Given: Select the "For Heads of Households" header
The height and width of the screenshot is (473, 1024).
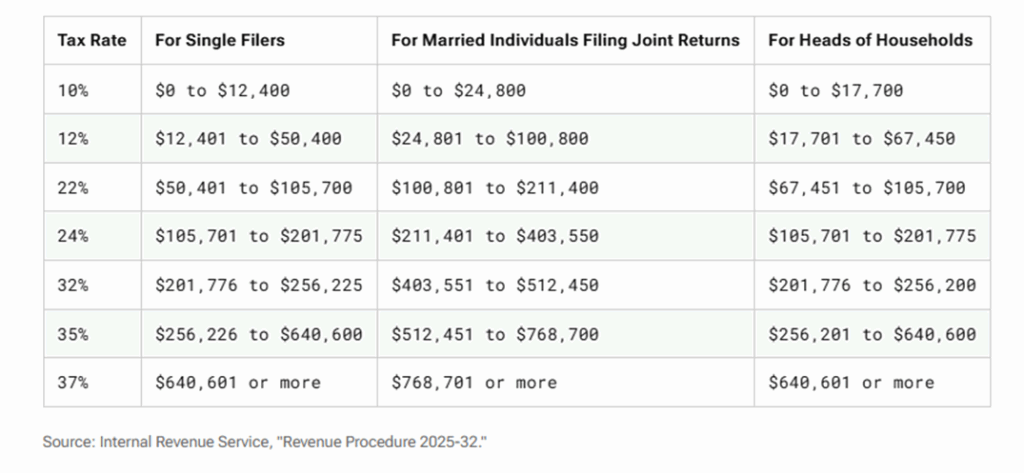Looking at the screenshot, I should click(870, 41).
